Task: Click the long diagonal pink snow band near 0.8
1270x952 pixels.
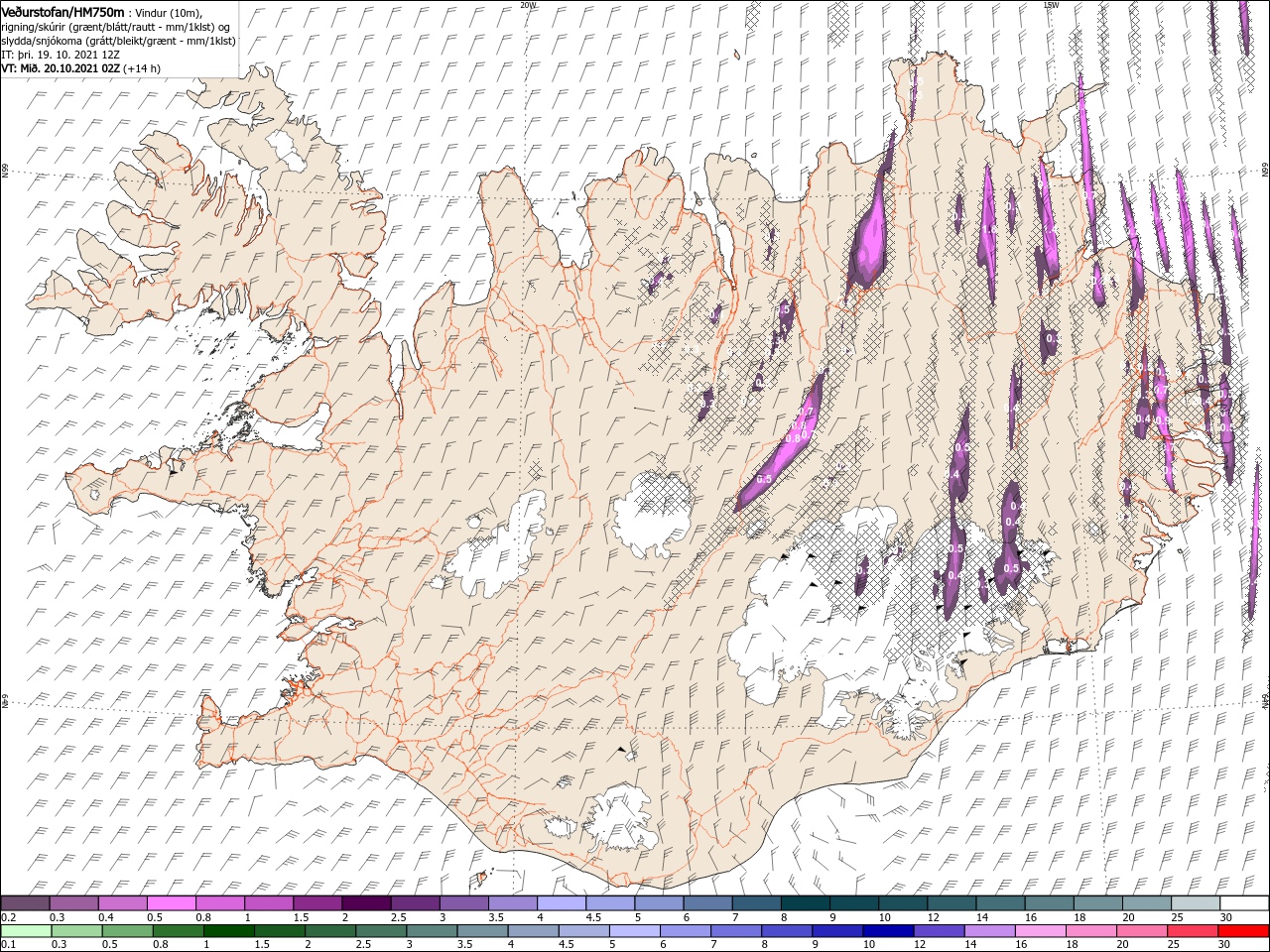Action: point(781,441)
